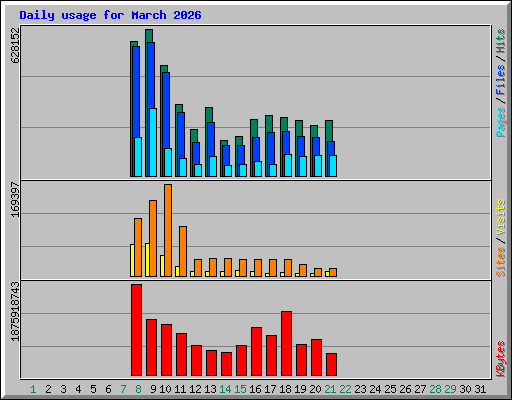Click the Pages legend label
This screenshot has width=512, height=400.
pyautogui.click(x=501, y=122)
